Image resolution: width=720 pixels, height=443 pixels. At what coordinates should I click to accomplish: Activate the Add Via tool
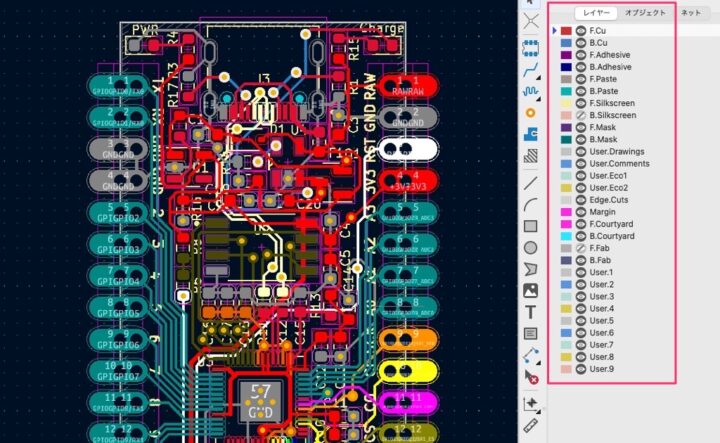point(531,113)
